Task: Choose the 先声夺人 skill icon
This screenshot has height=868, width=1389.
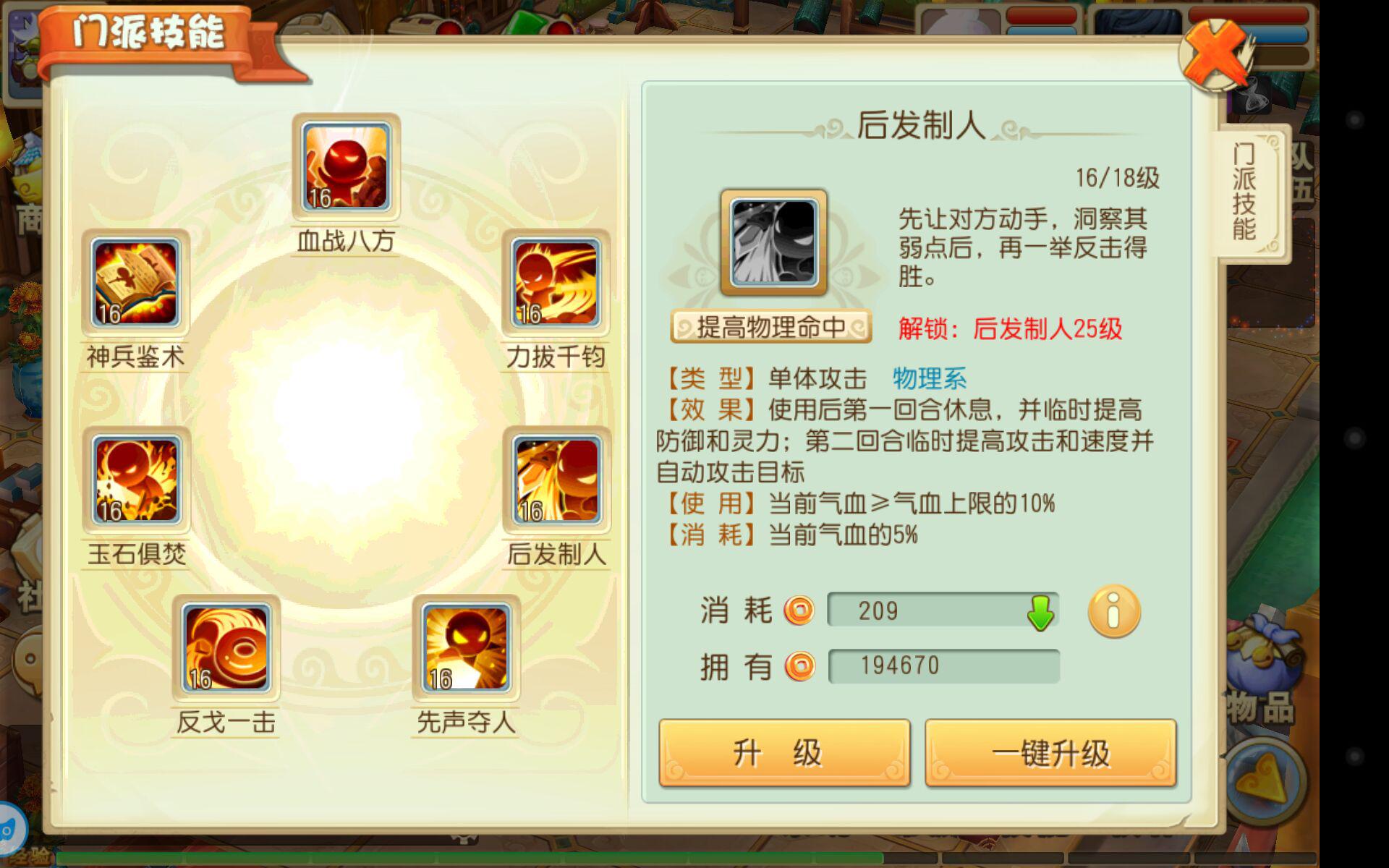Action: click(466, 648)
